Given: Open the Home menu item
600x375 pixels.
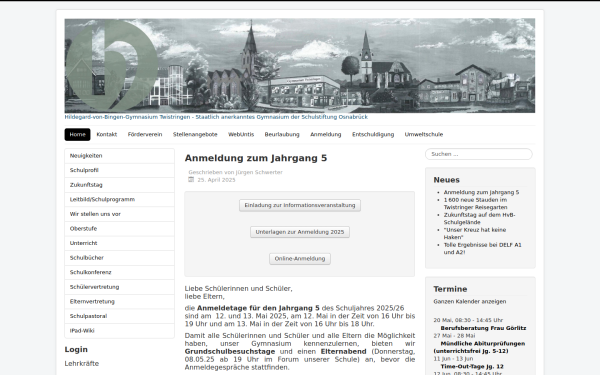Looking at the screenshot, I should (x=77, y=134).
